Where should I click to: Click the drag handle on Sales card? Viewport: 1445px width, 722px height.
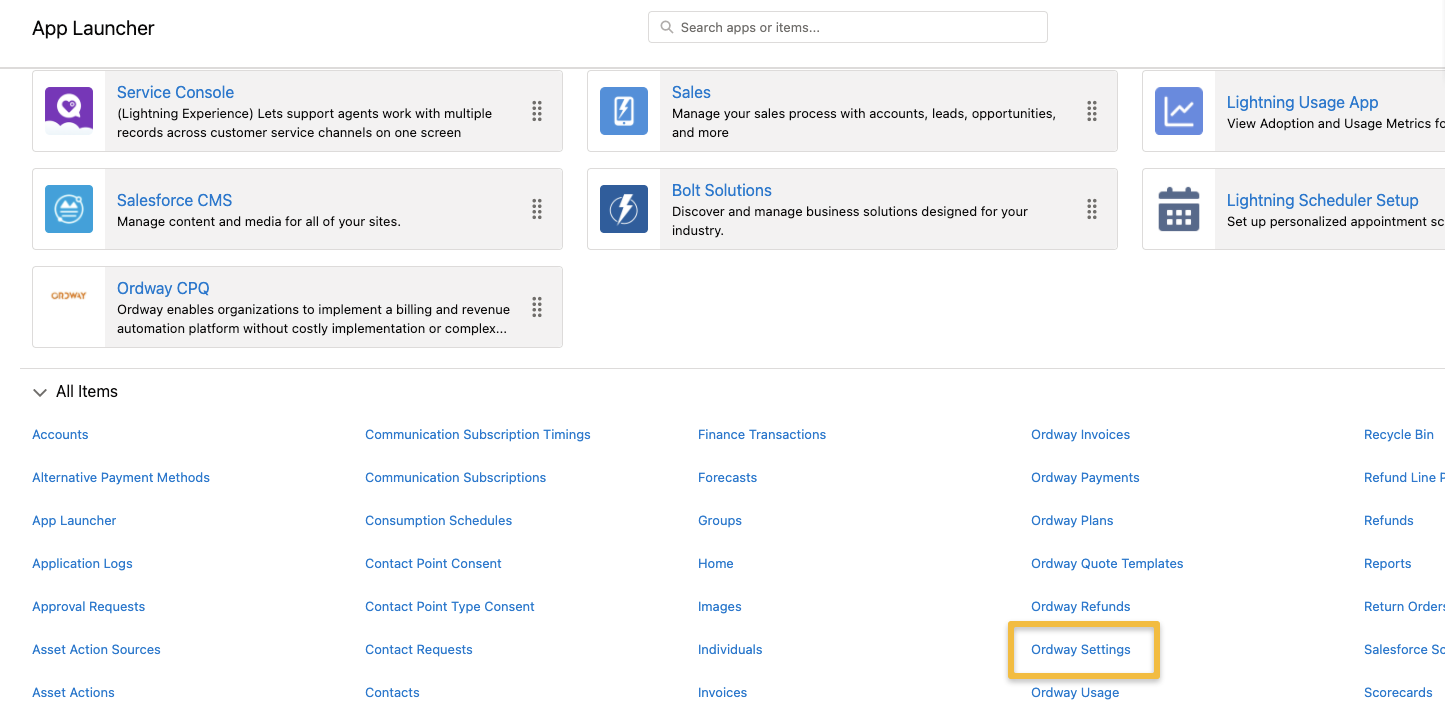(1092, 111)
